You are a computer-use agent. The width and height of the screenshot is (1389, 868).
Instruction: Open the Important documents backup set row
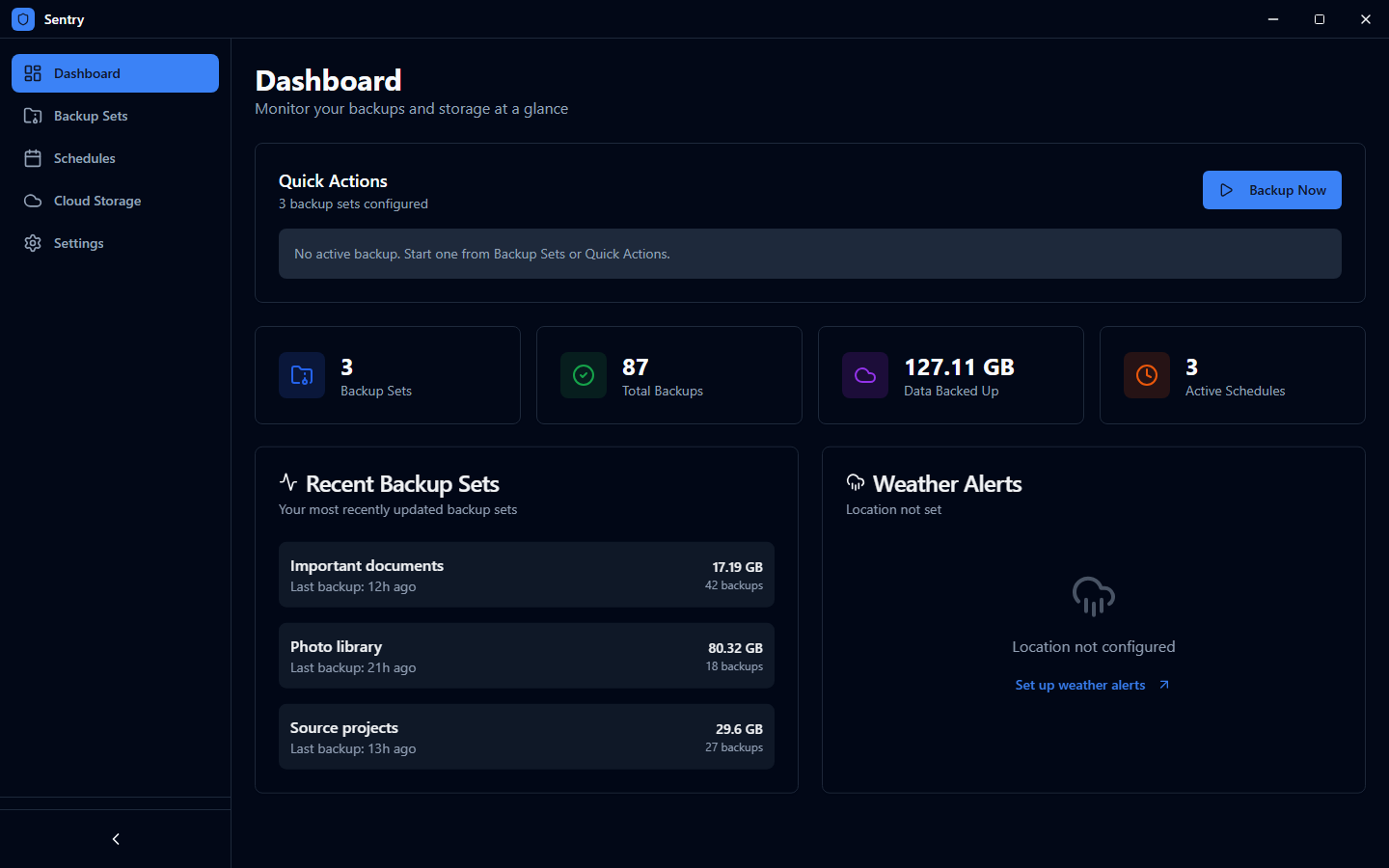click(527, 575)
